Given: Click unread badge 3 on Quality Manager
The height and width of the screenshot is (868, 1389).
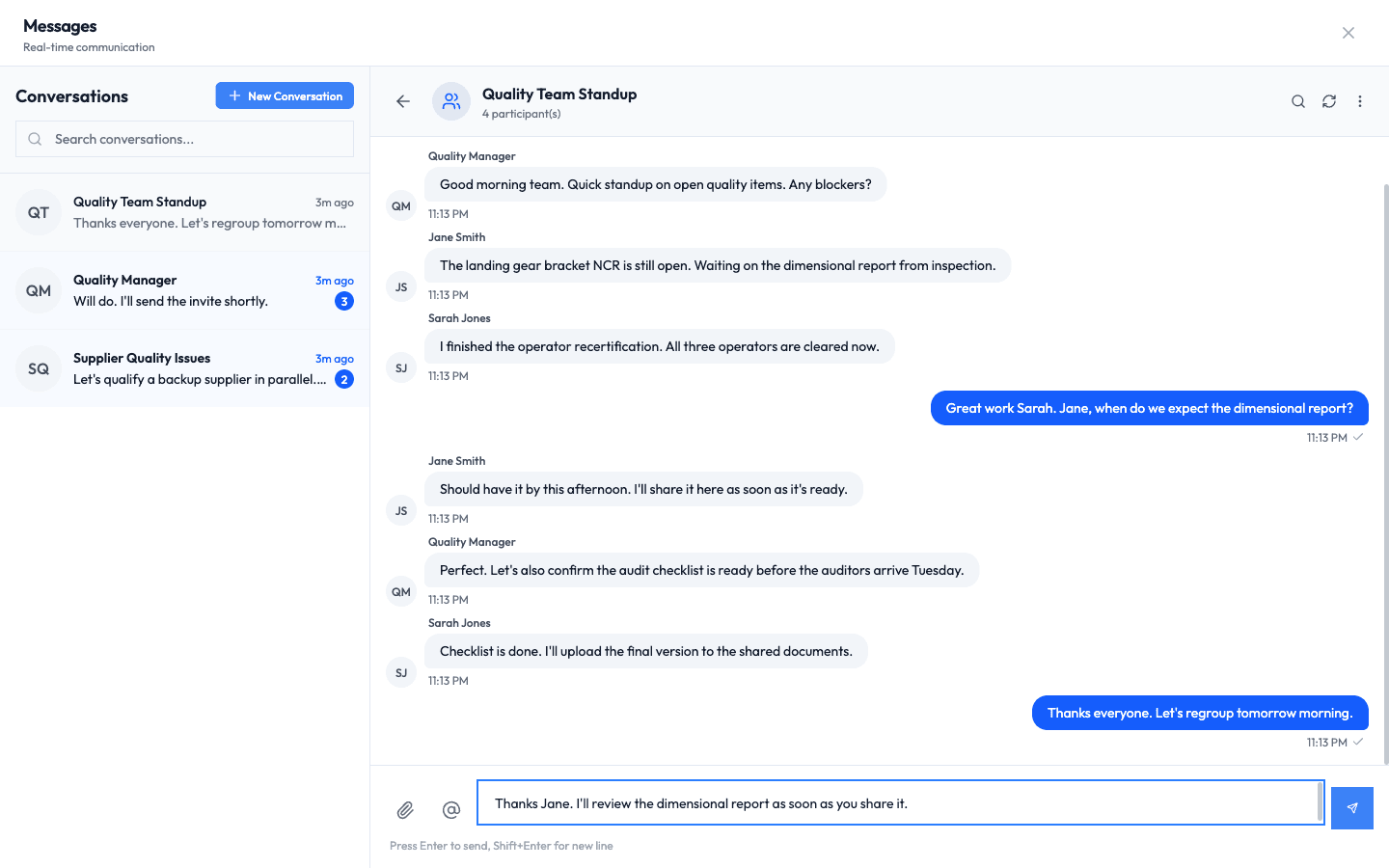Looking at the screenshot, I should (x=344, y=302).
